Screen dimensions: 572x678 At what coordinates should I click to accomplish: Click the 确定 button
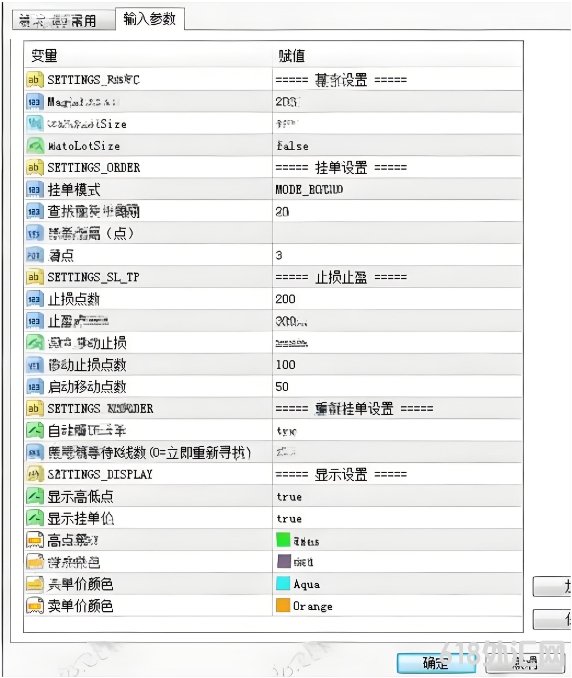(435, 662)
